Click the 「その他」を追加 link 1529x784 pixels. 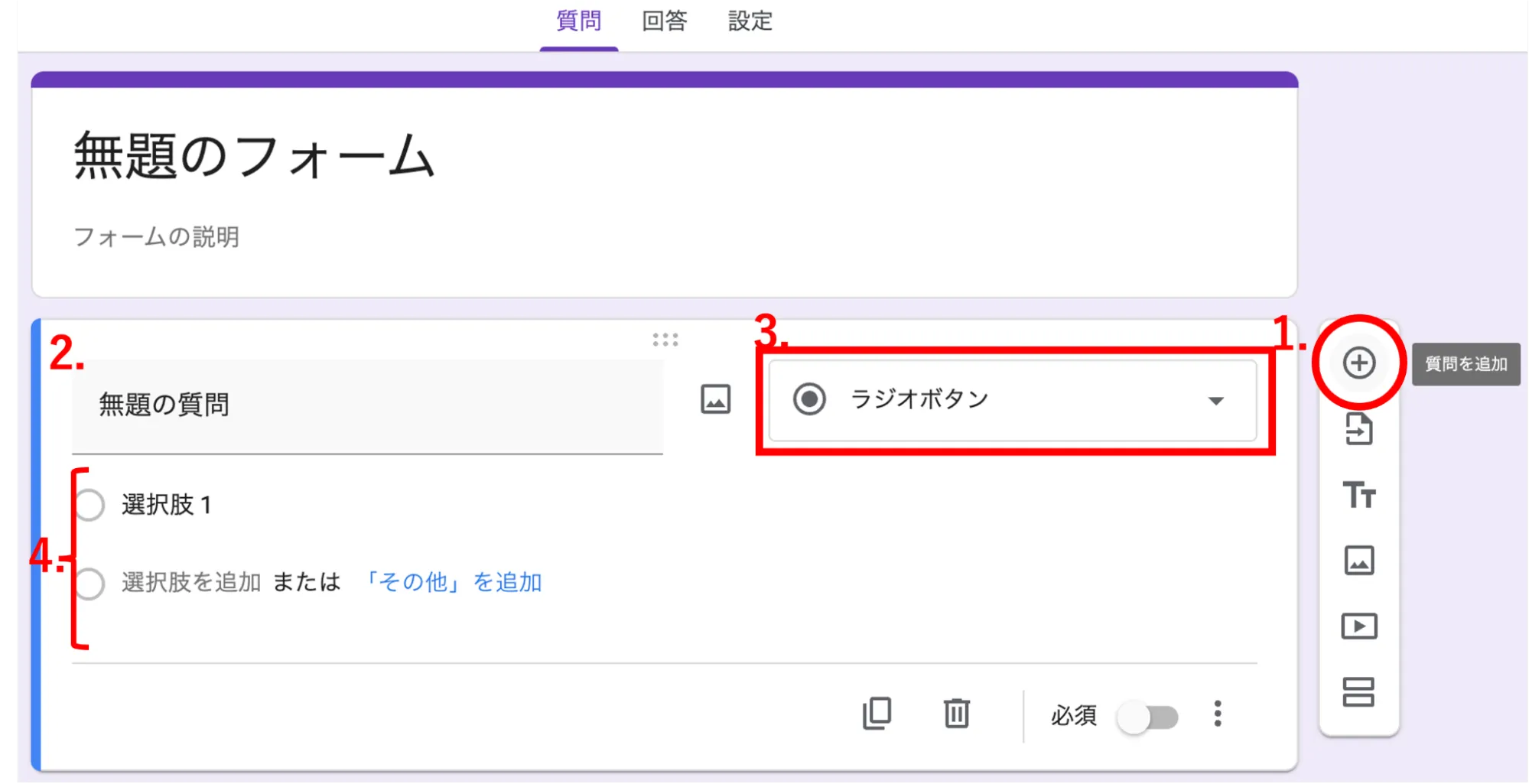pyautogui.click(x=451, y=582)
